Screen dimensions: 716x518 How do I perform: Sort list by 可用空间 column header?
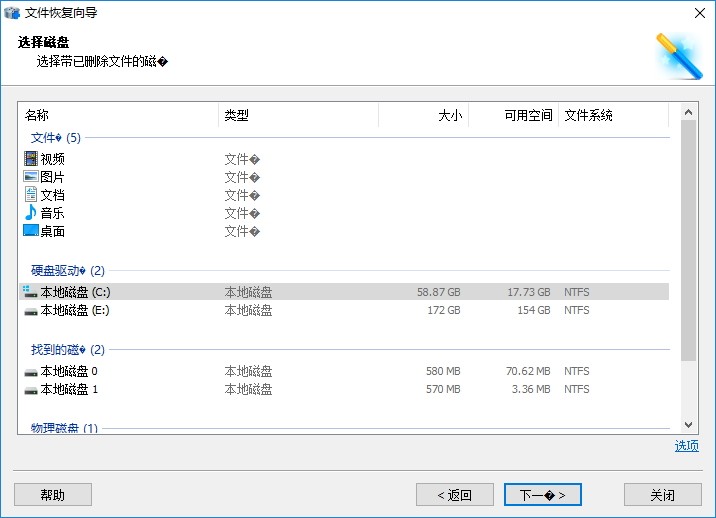tap(513, 115)
